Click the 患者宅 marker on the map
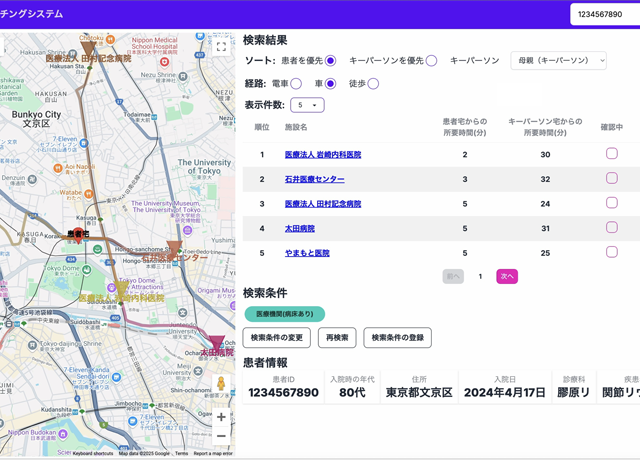The image size is (640, 460). tap(78, 234)
